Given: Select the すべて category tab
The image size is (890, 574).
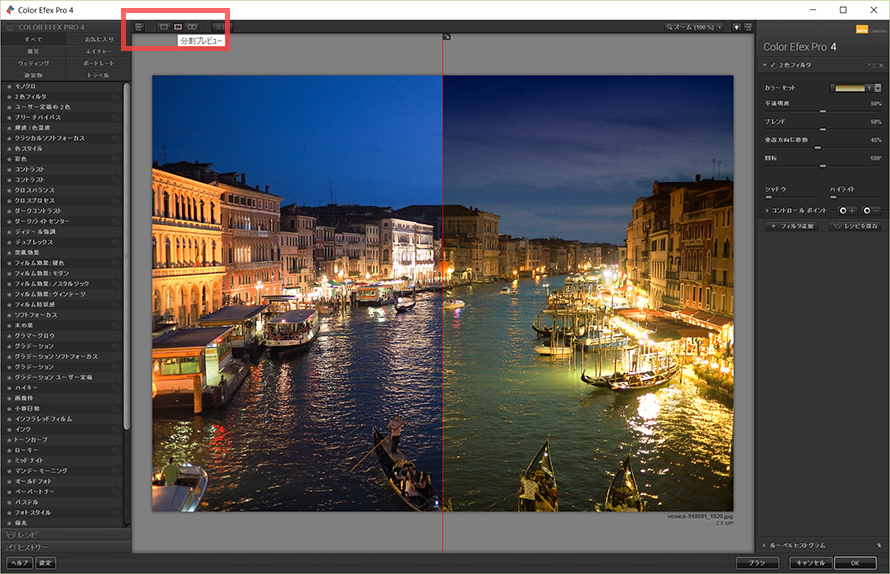Looking at the screenshot, I should tap(33, 39).
